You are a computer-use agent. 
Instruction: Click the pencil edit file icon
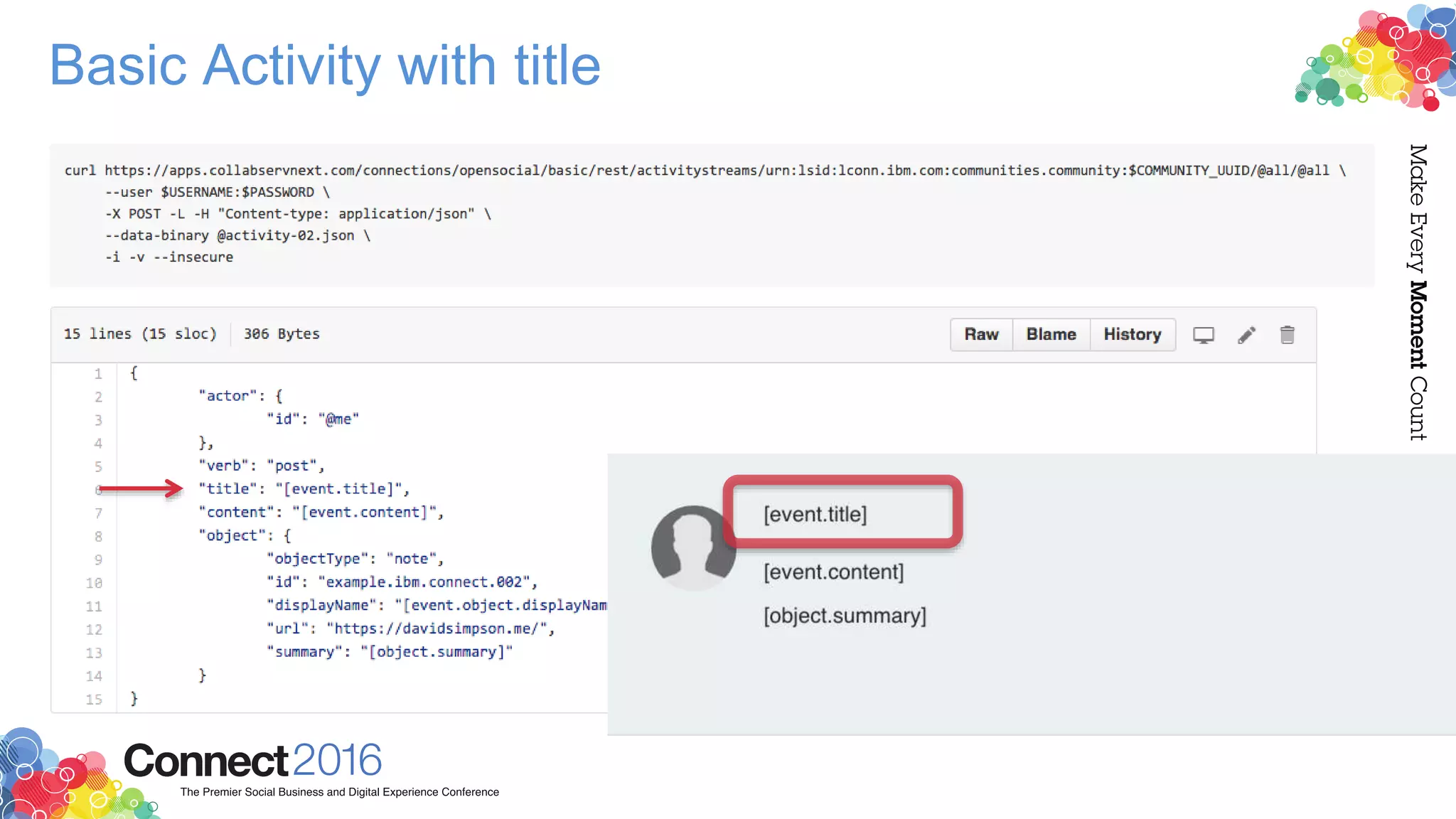tap(1246, 335)
